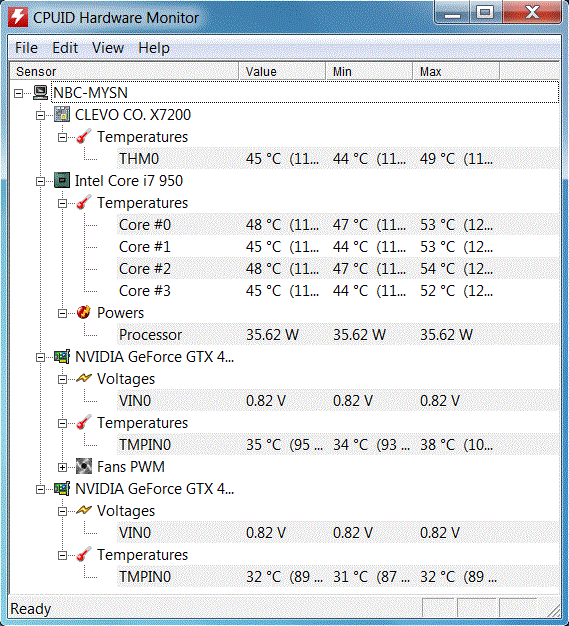
Task: Expand the Fans PWM node
Action: click(x=62, y=467)
